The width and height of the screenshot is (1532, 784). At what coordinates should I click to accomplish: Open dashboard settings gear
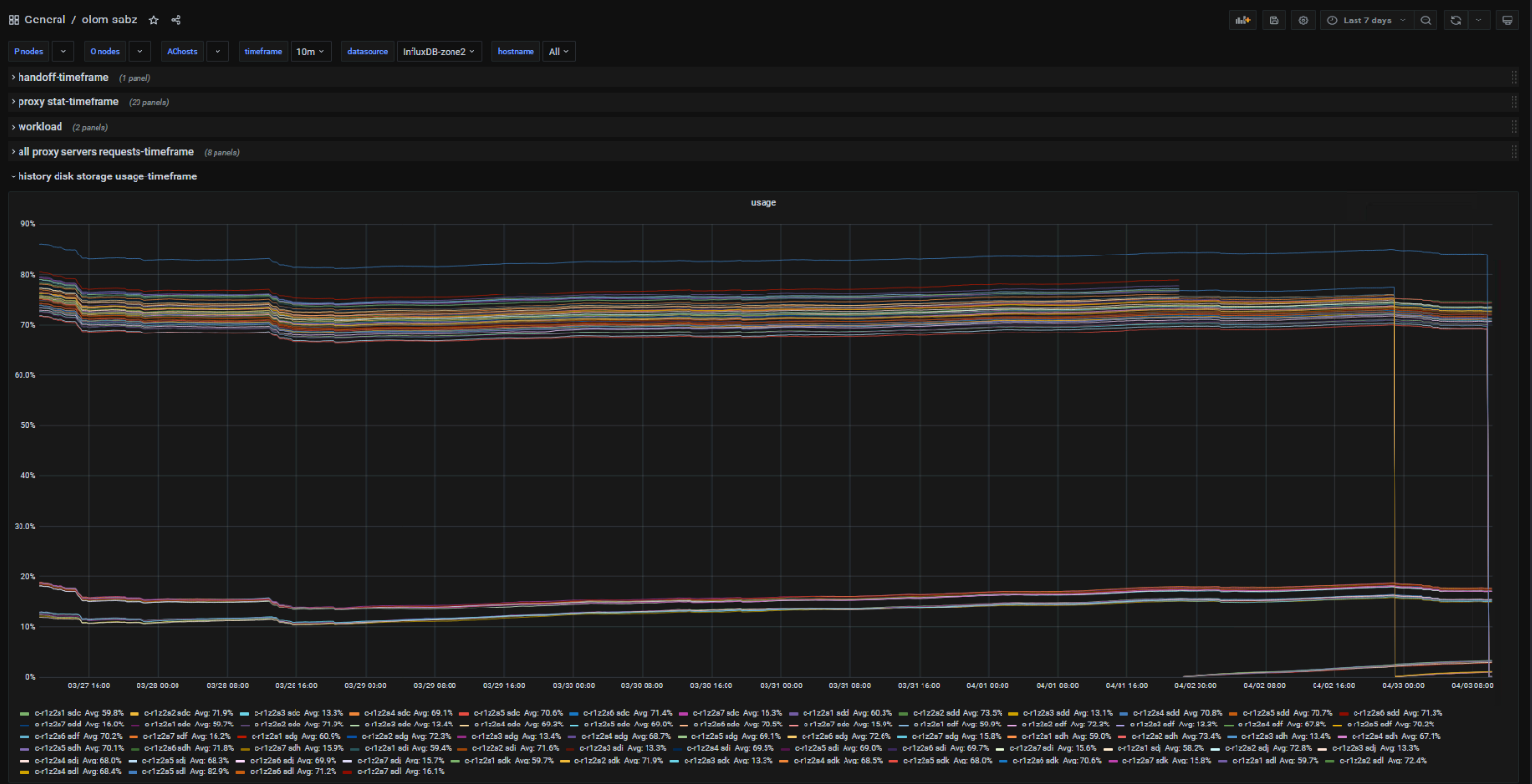[1303, 20]
